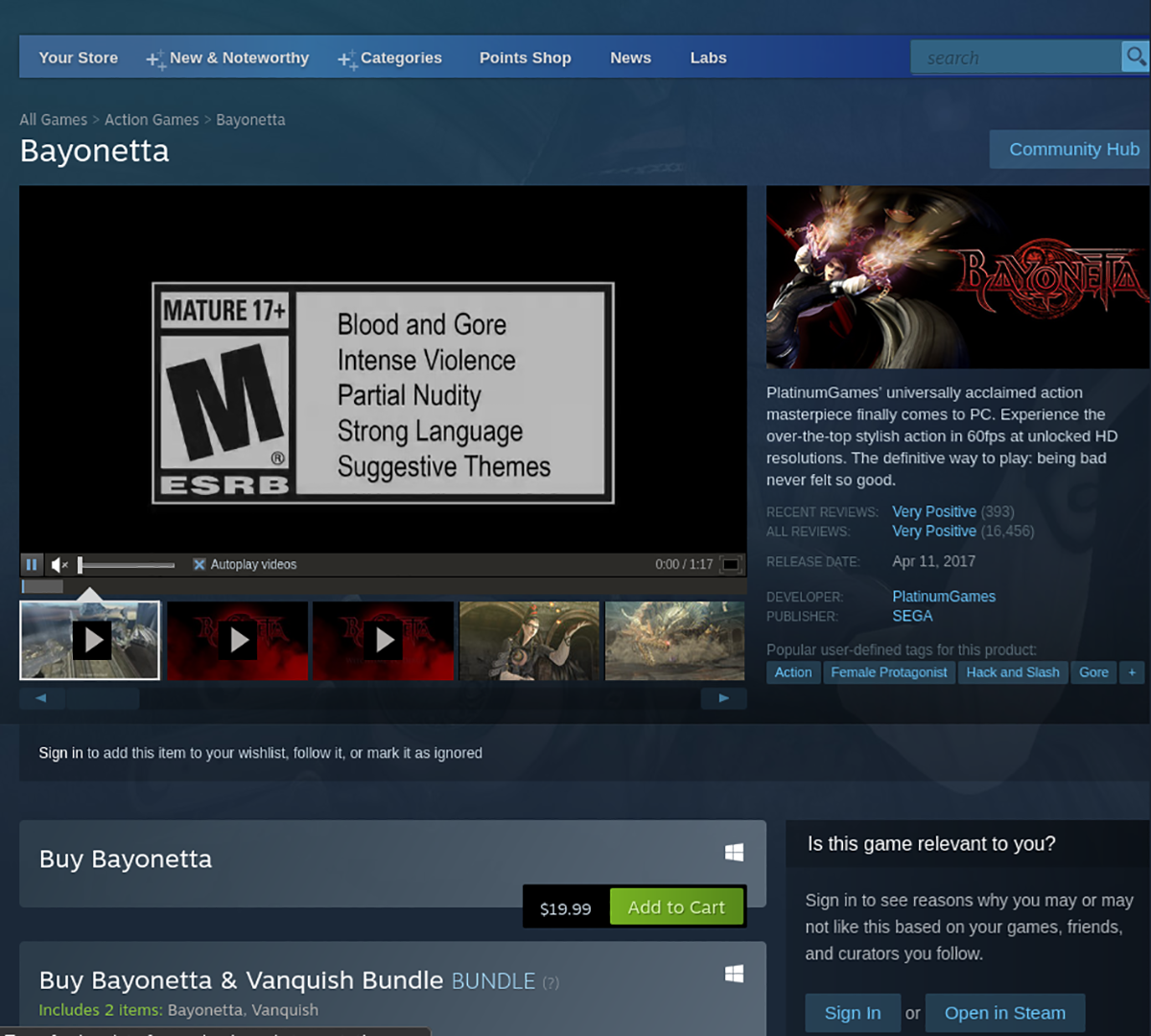The image size is (1151, 1036).
Task: Open the Bayonetta header capsule image
Action: (x=957, y=277)
